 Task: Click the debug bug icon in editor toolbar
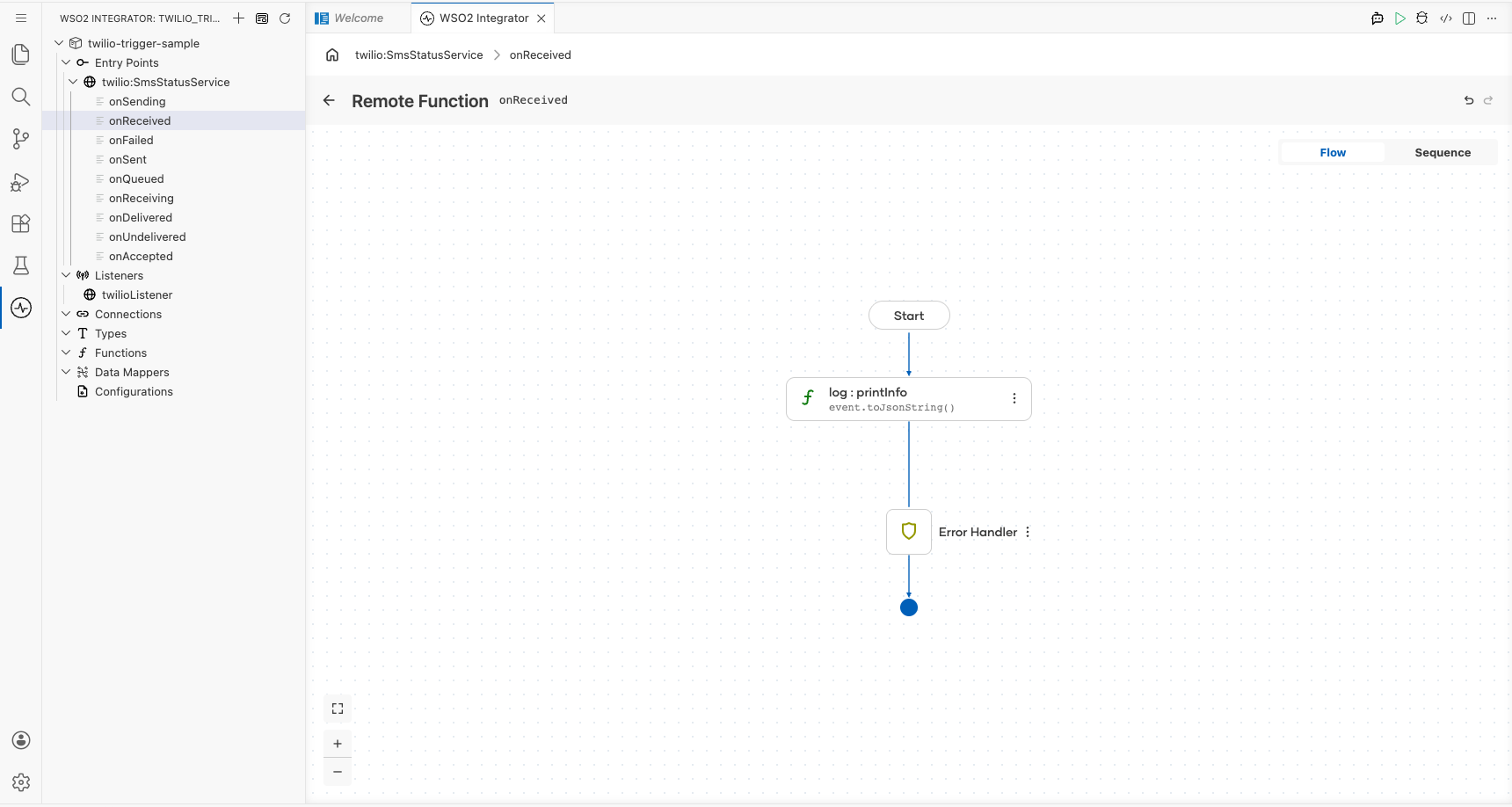[x=1422, y=18]
